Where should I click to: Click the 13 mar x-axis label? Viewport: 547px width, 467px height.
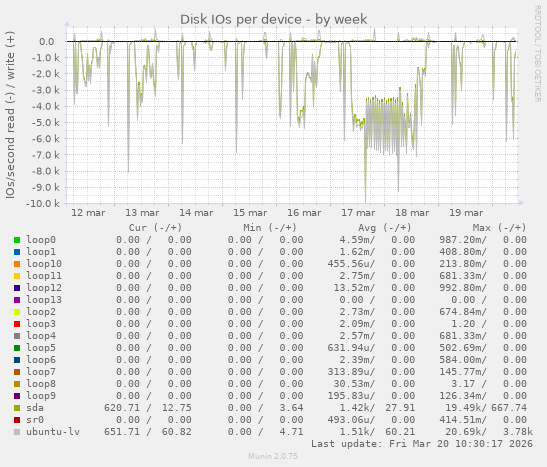tap(142, 213)
